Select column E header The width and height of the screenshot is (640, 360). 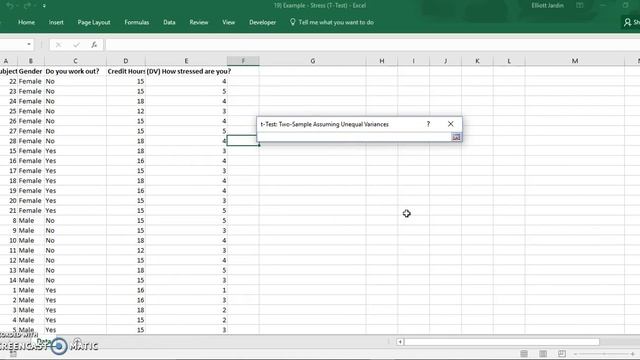[186, 61]
